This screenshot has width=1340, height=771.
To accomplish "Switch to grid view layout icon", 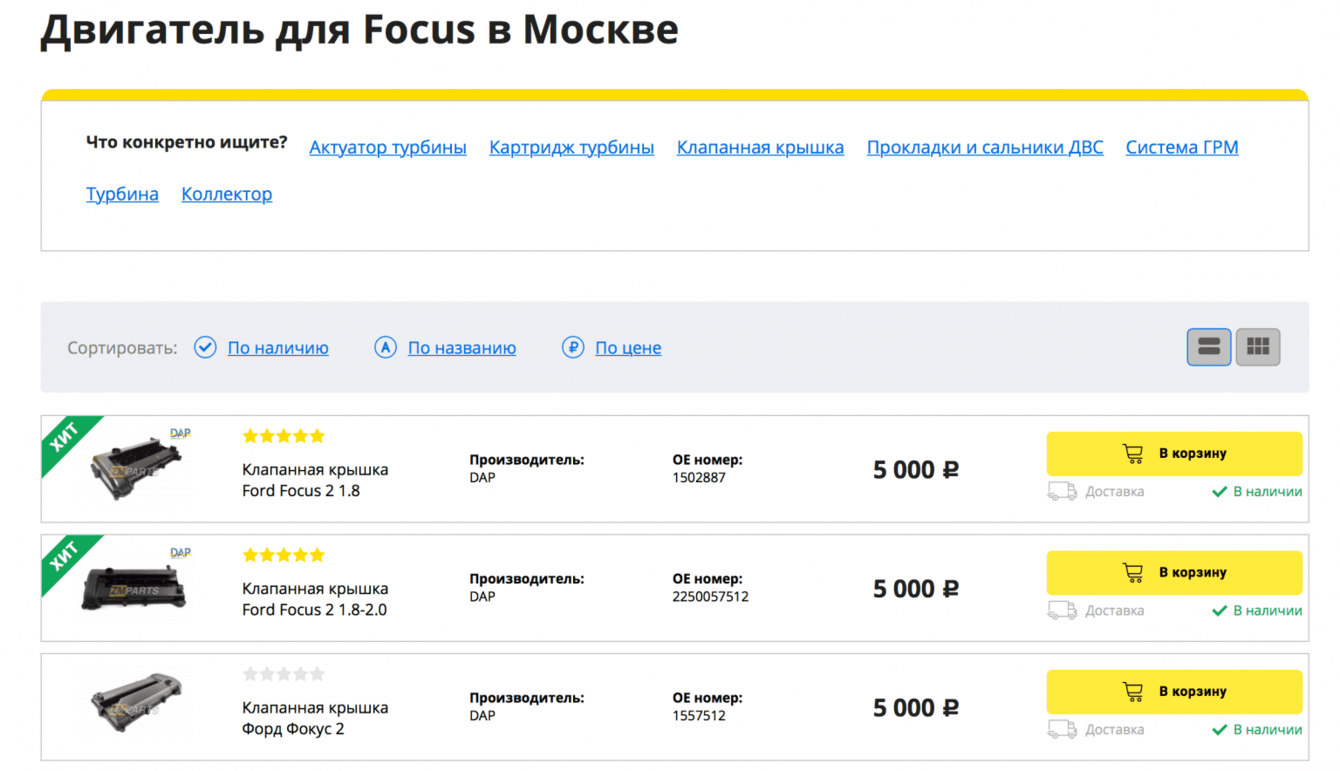I will [1258, 347].
